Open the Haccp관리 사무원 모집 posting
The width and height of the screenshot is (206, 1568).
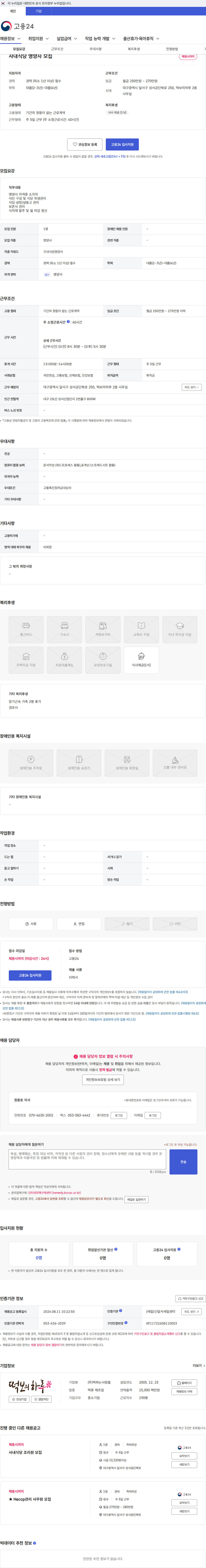click(x=30, y=1499)
